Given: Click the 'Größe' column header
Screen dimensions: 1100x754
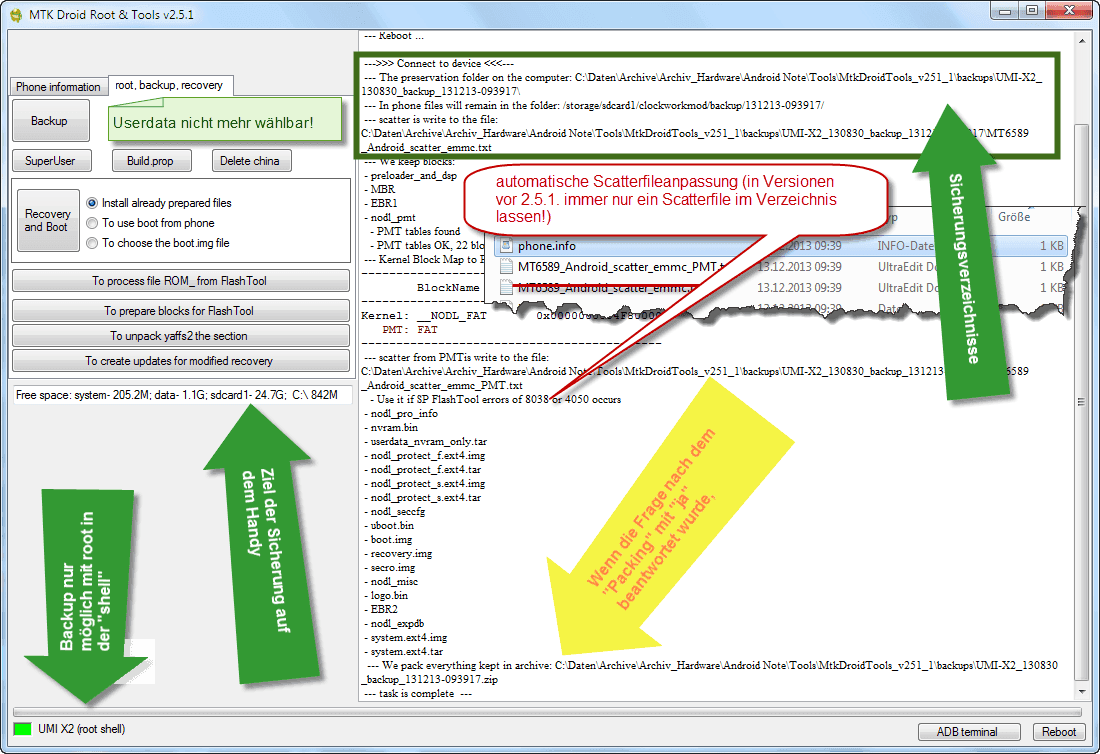Looking at the screenshot, I should 1014,217.
